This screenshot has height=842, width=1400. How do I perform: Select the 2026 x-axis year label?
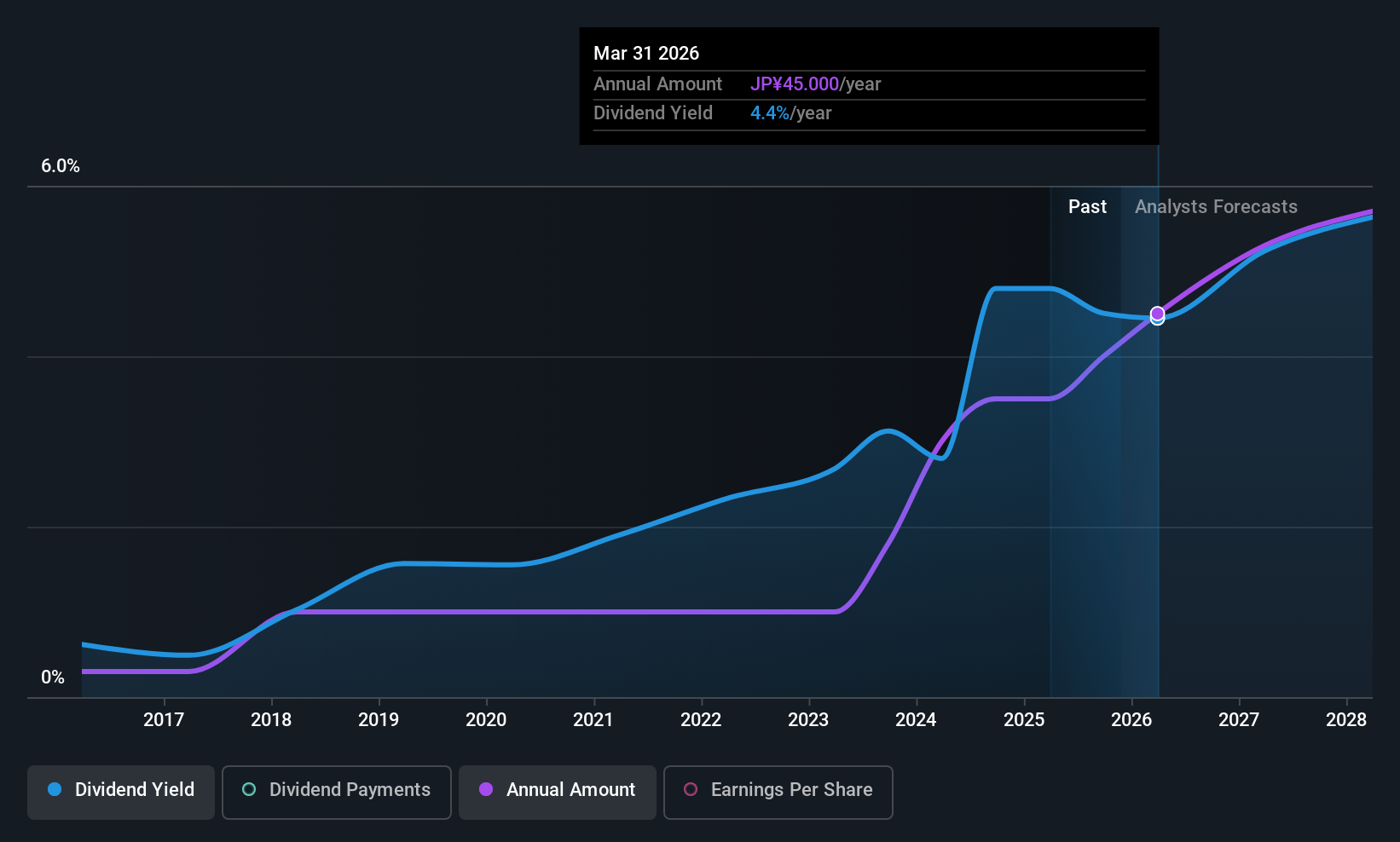[x=1131, y=720]
